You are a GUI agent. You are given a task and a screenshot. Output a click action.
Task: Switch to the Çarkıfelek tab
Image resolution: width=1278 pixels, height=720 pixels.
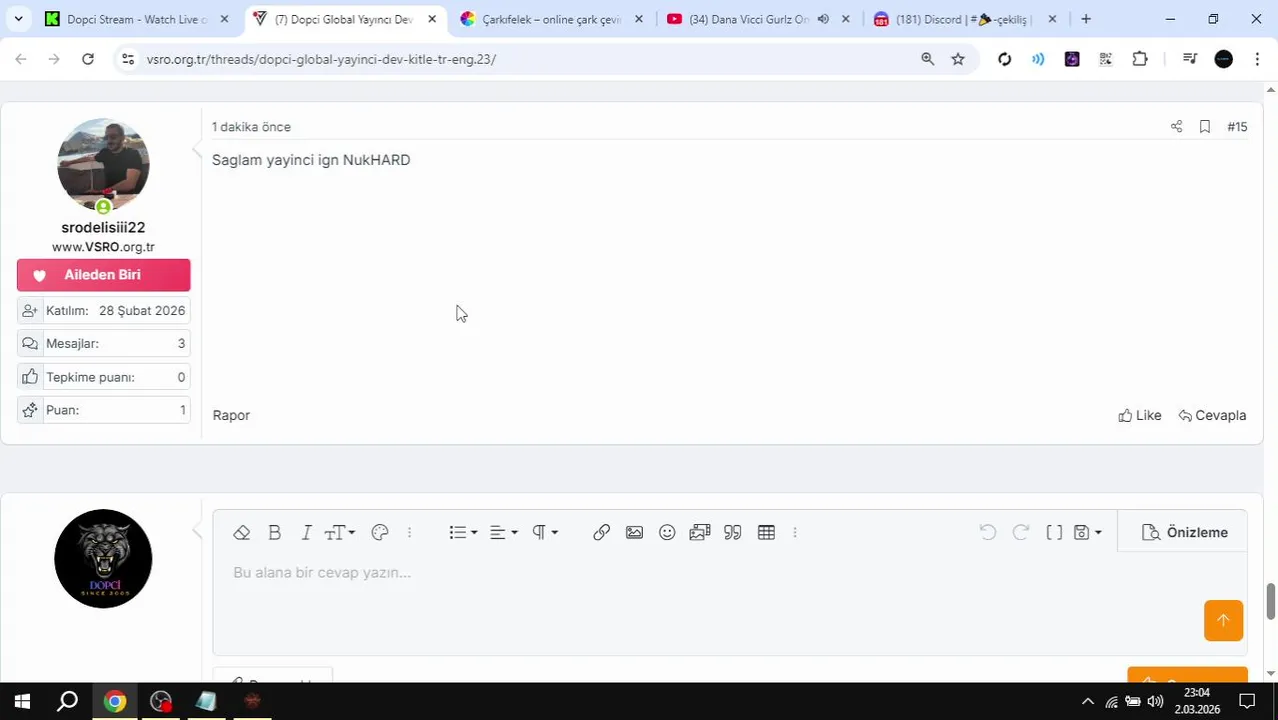click(551, 19)
